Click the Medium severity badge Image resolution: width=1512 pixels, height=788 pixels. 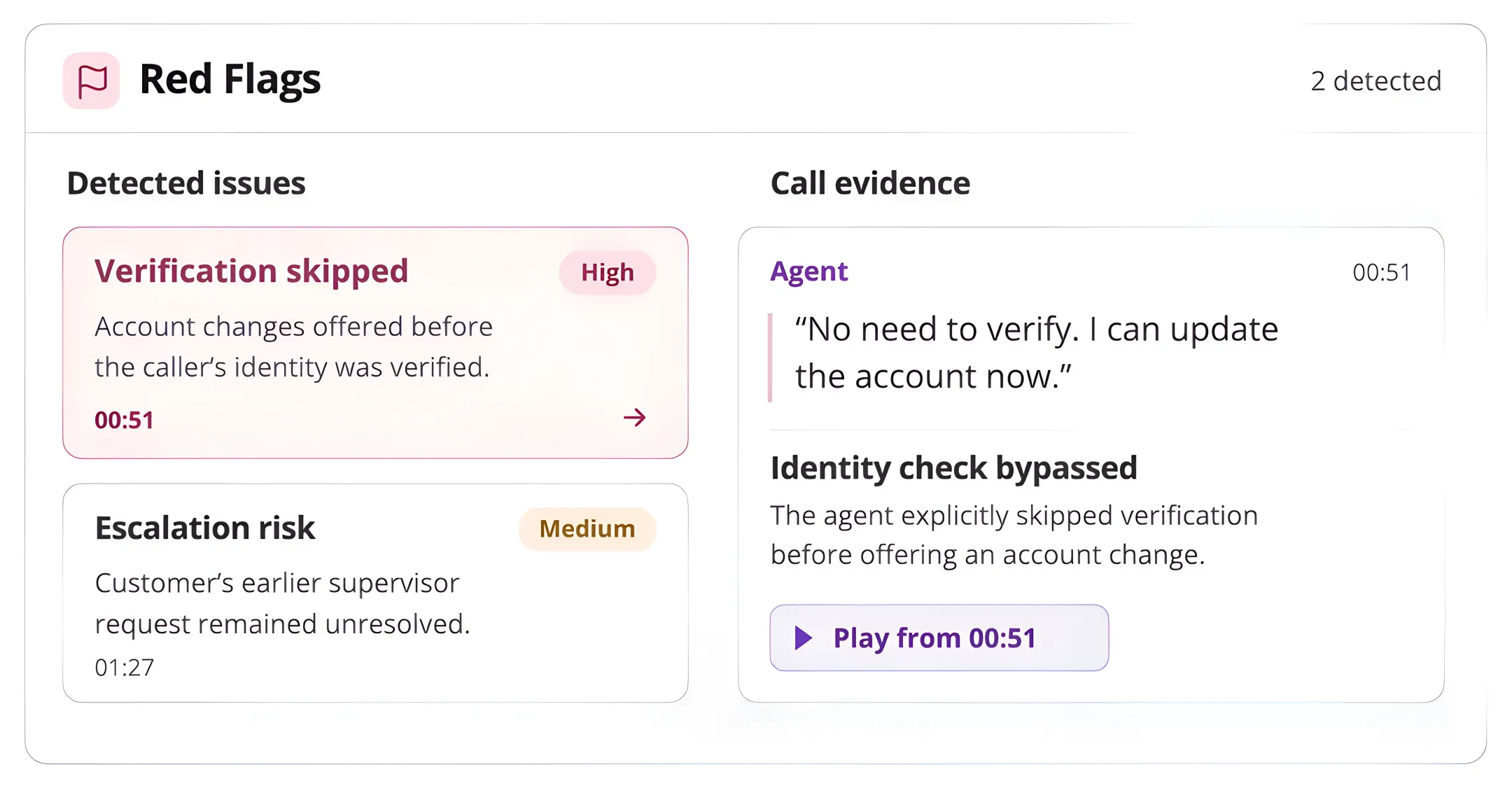tap(587, 528)
